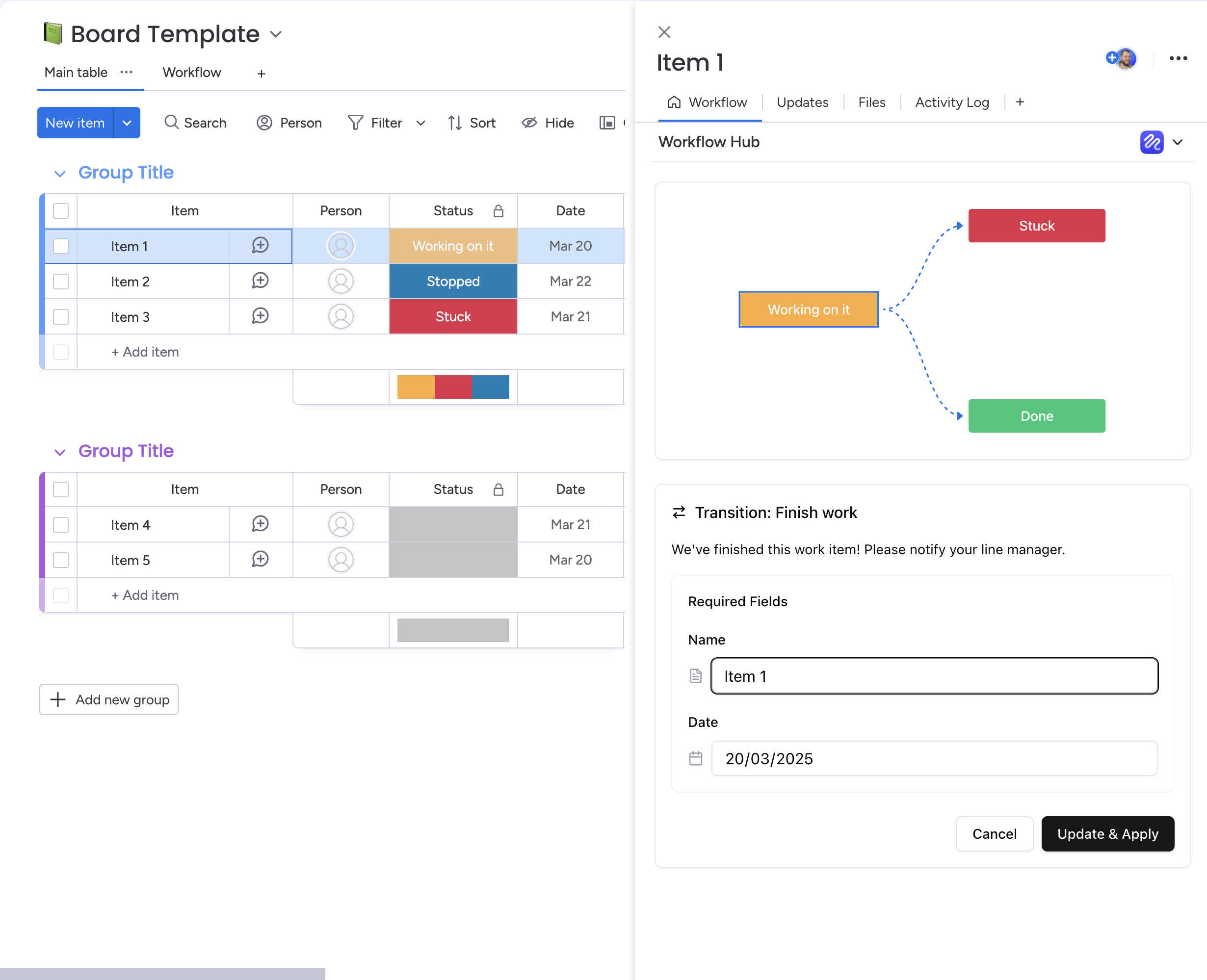Click the lock icon on Status column
The height and width of the screenshot is (980, 1207).
pyautogui.click(x=498, y=211)
